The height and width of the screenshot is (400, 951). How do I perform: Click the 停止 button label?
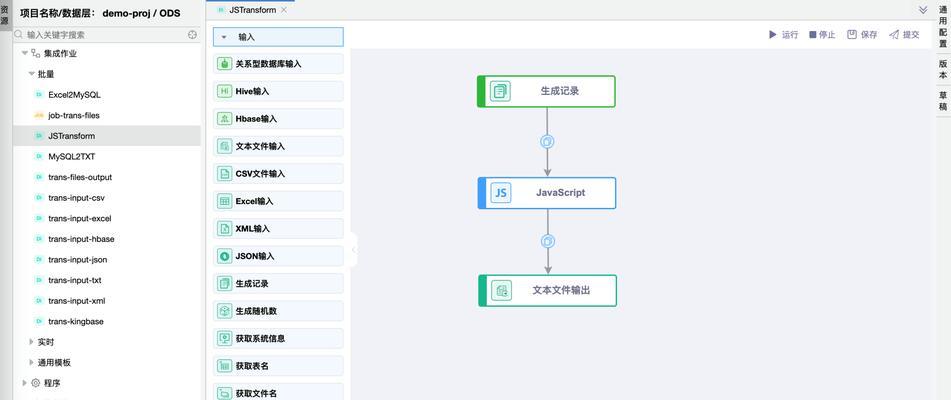point(827,35)
